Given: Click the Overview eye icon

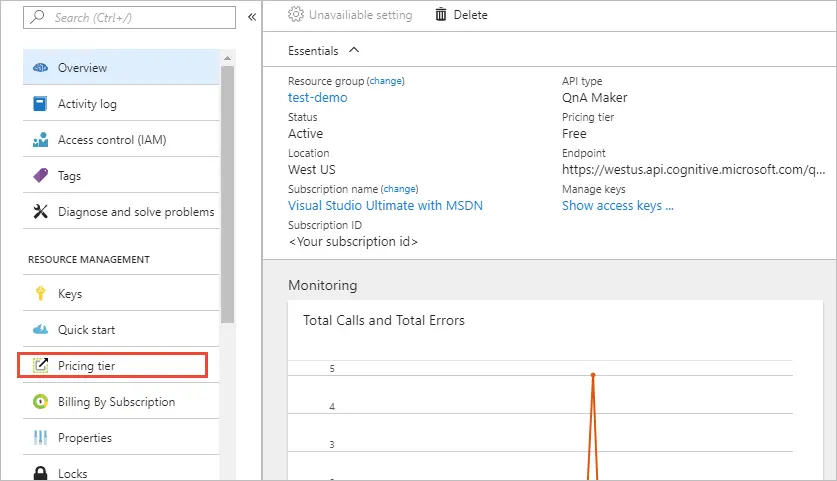Looking at the screenshot, I should point(41,68).
